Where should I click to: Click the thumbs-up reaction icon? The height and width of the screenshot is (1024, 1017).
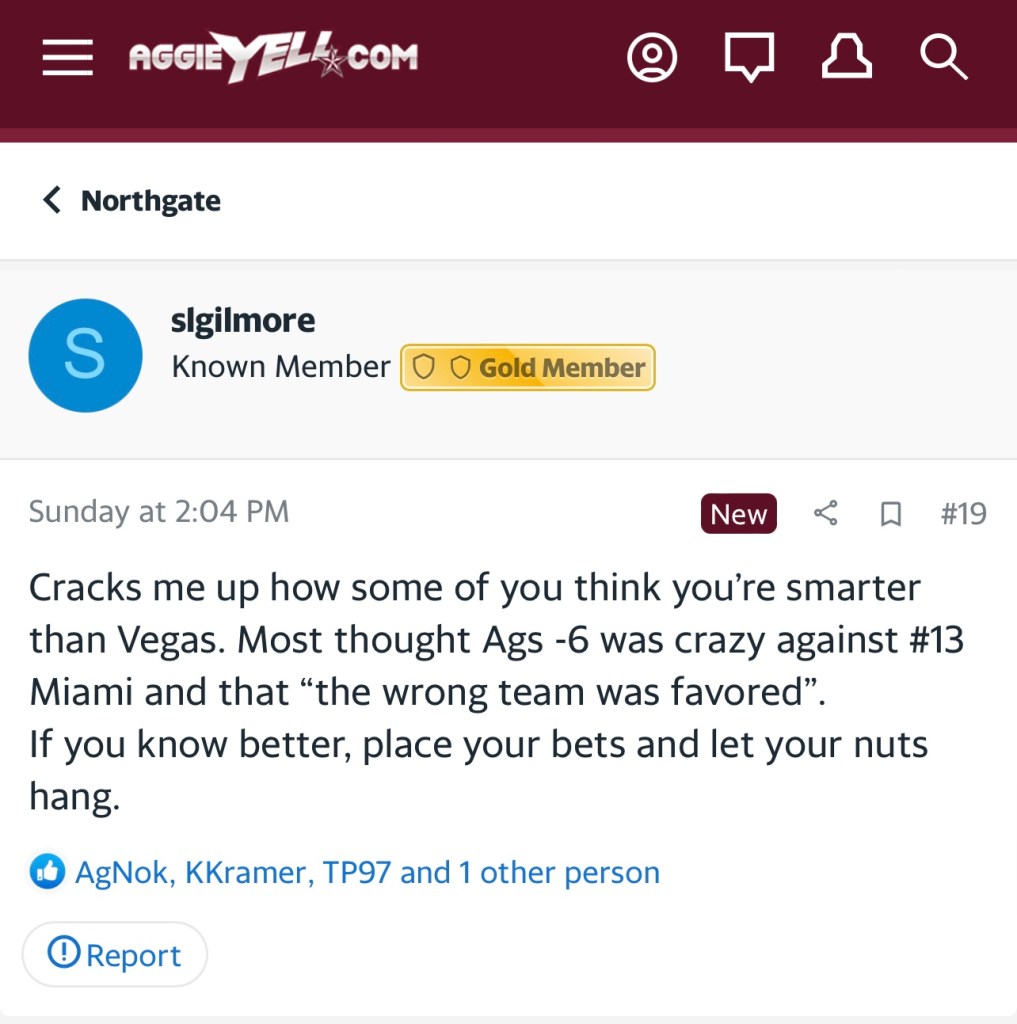click(x=47, y=872)
